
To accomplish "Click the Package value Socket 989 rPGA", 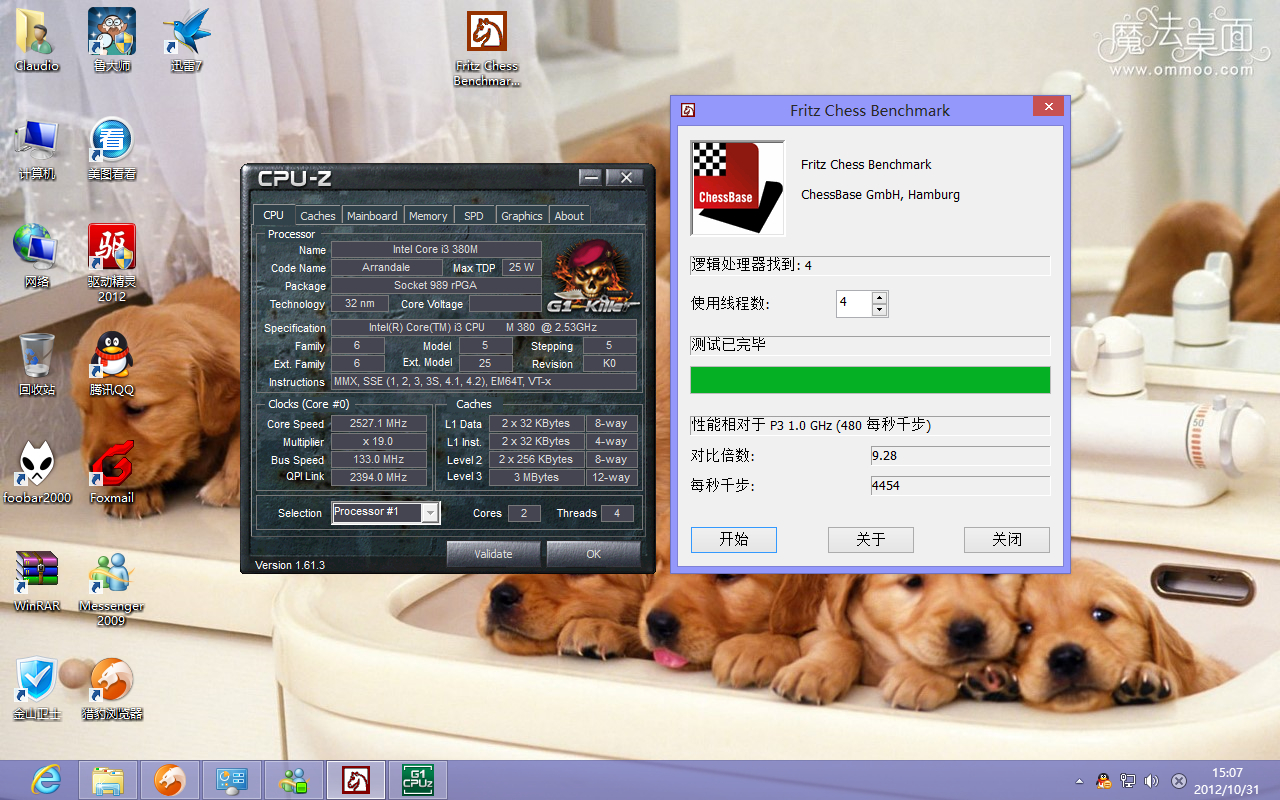I will (435, 285).
